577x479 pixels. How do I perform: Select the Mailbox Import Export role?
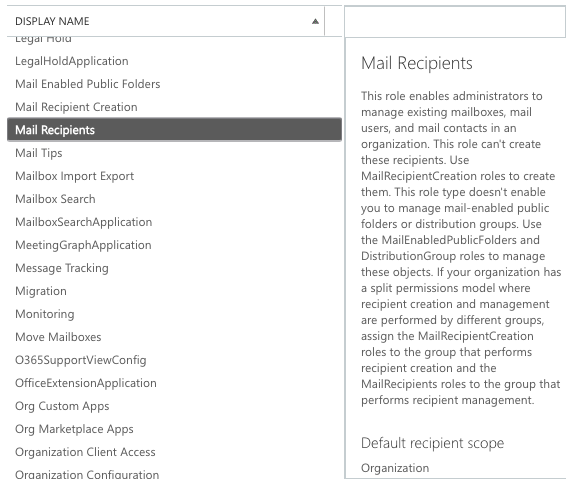(174, 176)
